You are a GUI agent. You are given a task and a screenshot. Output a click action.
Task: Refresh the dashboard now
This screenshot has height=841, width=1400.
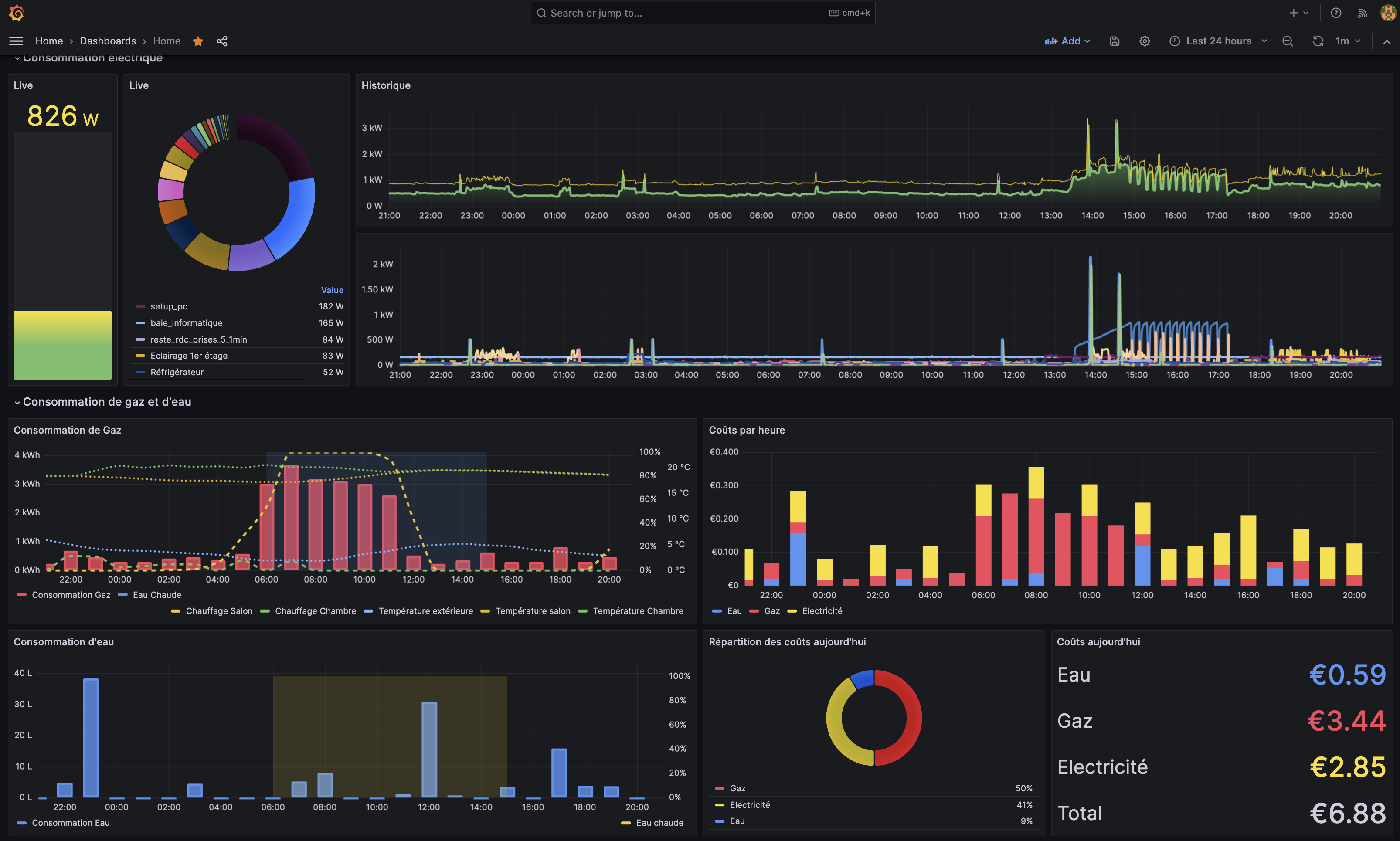point(1318,41)
